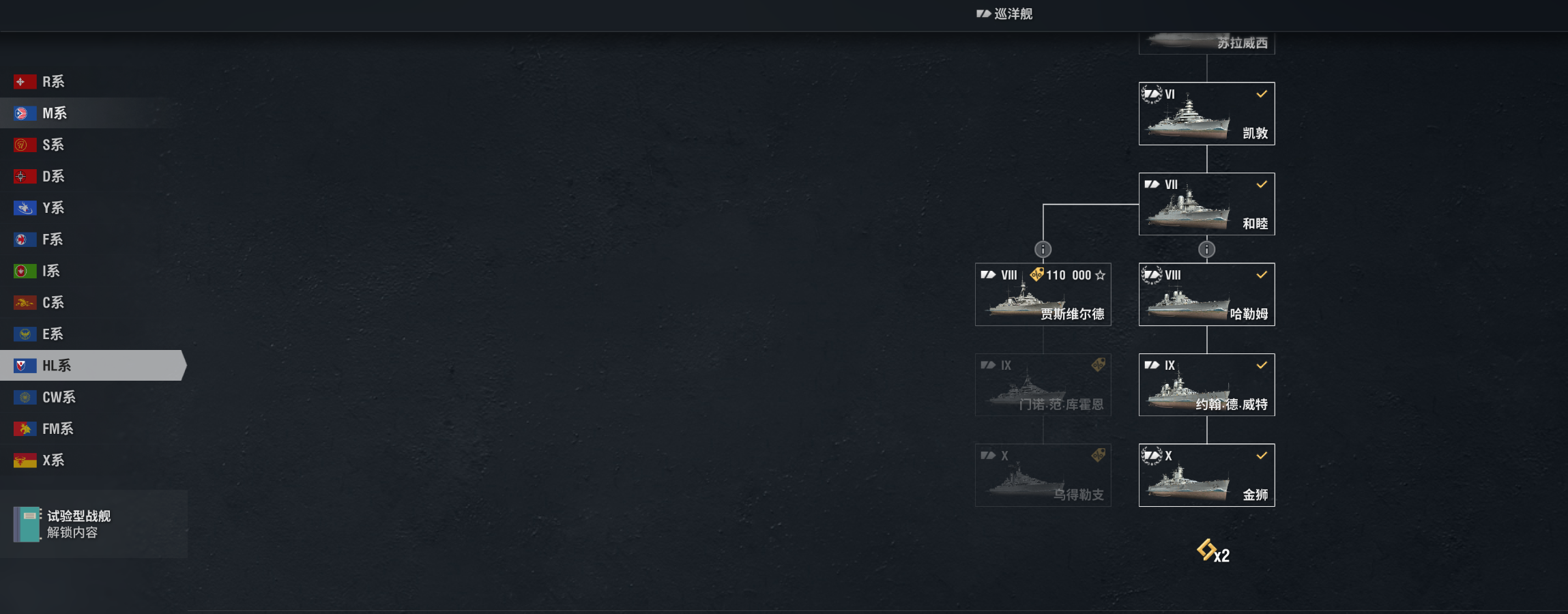The height and width of the screenshot is (614, 1568).
Task: Click the locked tag icon on 门诺·范·库霍恩
Action: pyautogui.click(x=1098, y=365)
